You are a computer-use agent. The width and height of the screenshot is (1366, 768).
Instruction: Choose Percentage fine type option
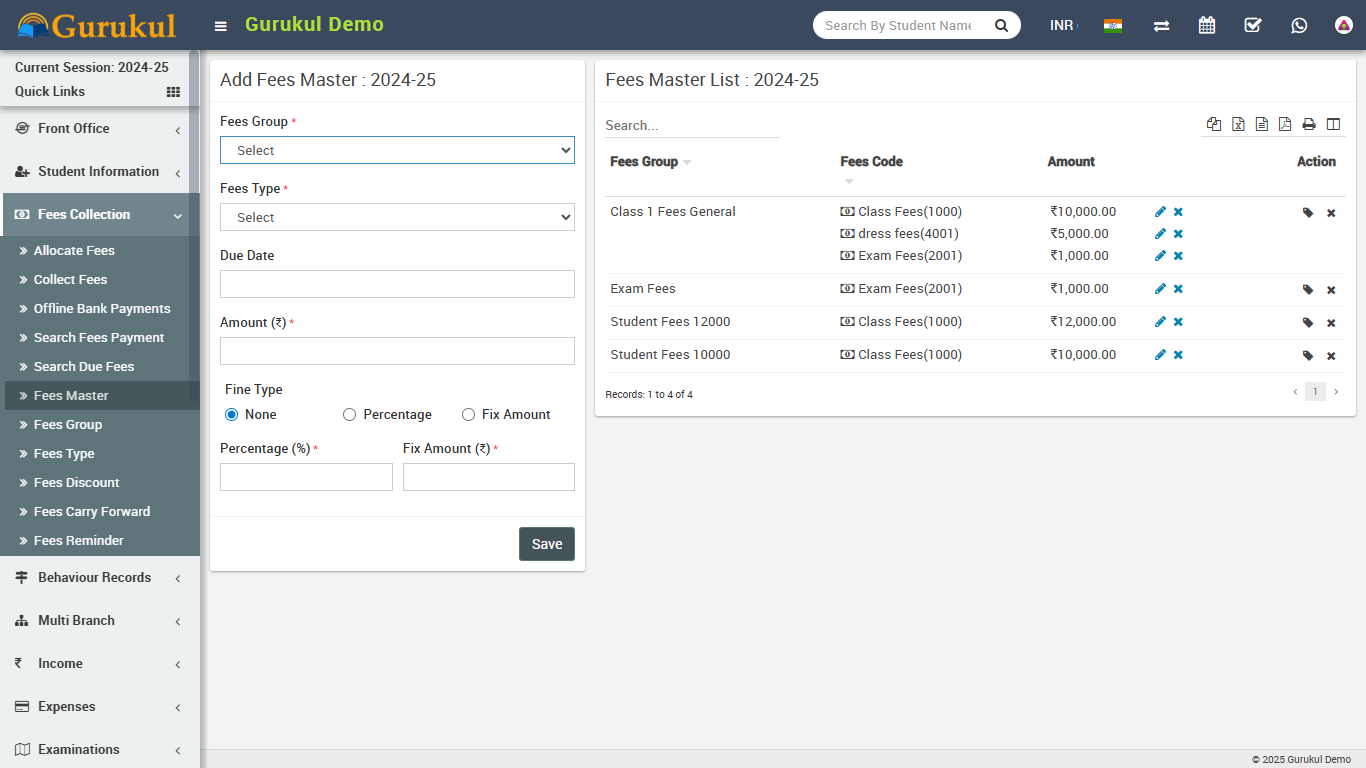click(x=349, y=414)
